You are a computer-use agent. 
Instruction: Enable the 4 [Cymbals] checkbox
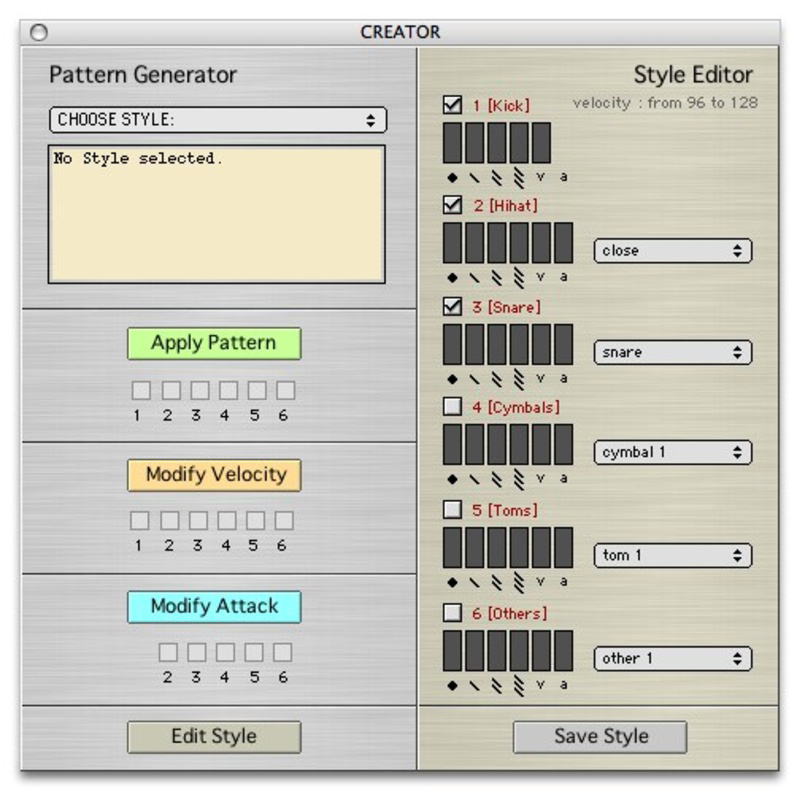452,407
